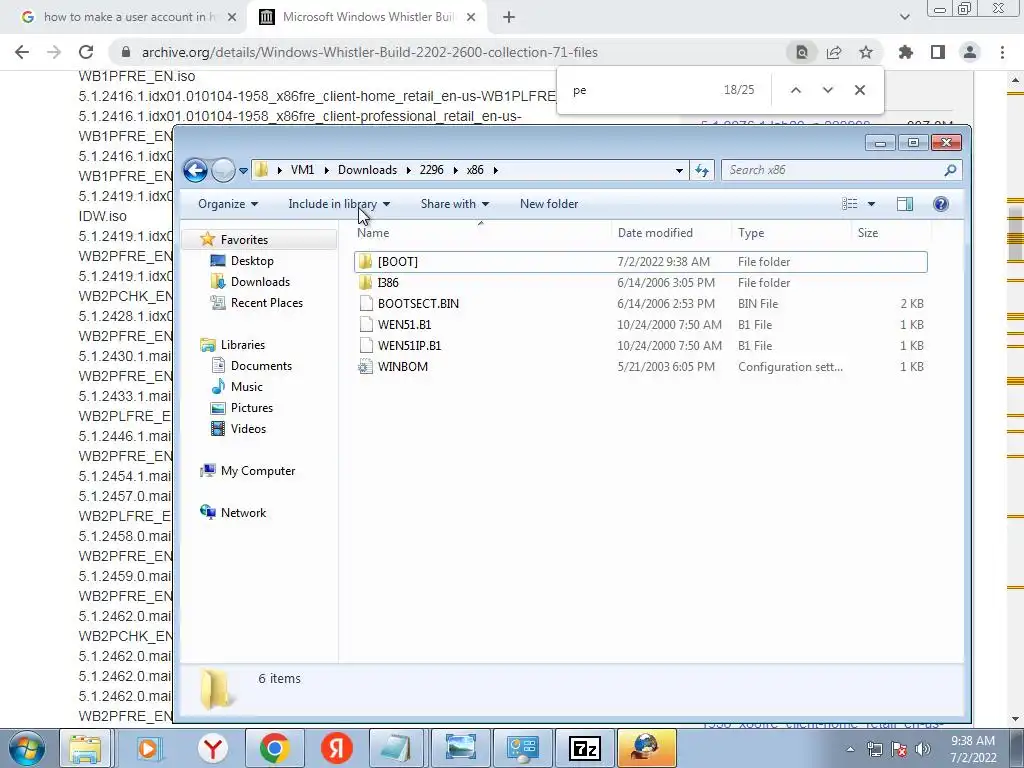This screenshot has height=768, width=1024.
Task: Open the address bar history dropdown arrow
Action: (679, 170)
